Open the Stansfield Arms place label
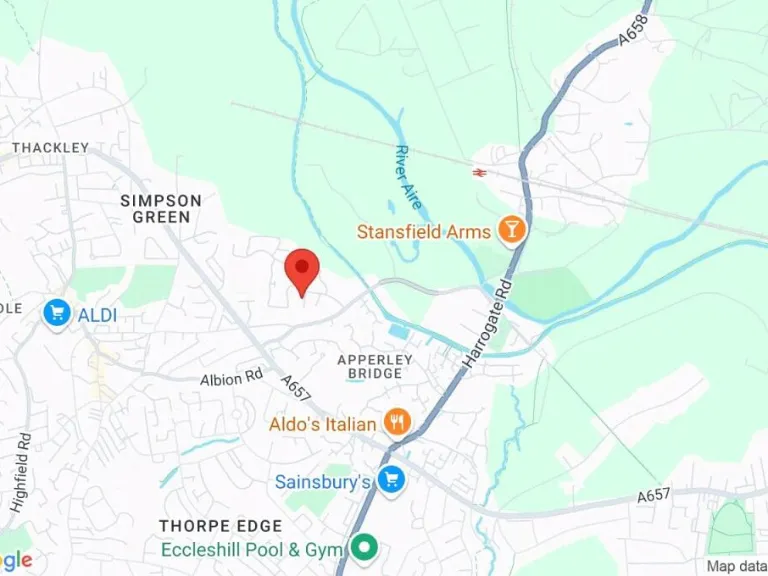The height and width of the screenshot is (576, 768). tap(424, 232)
